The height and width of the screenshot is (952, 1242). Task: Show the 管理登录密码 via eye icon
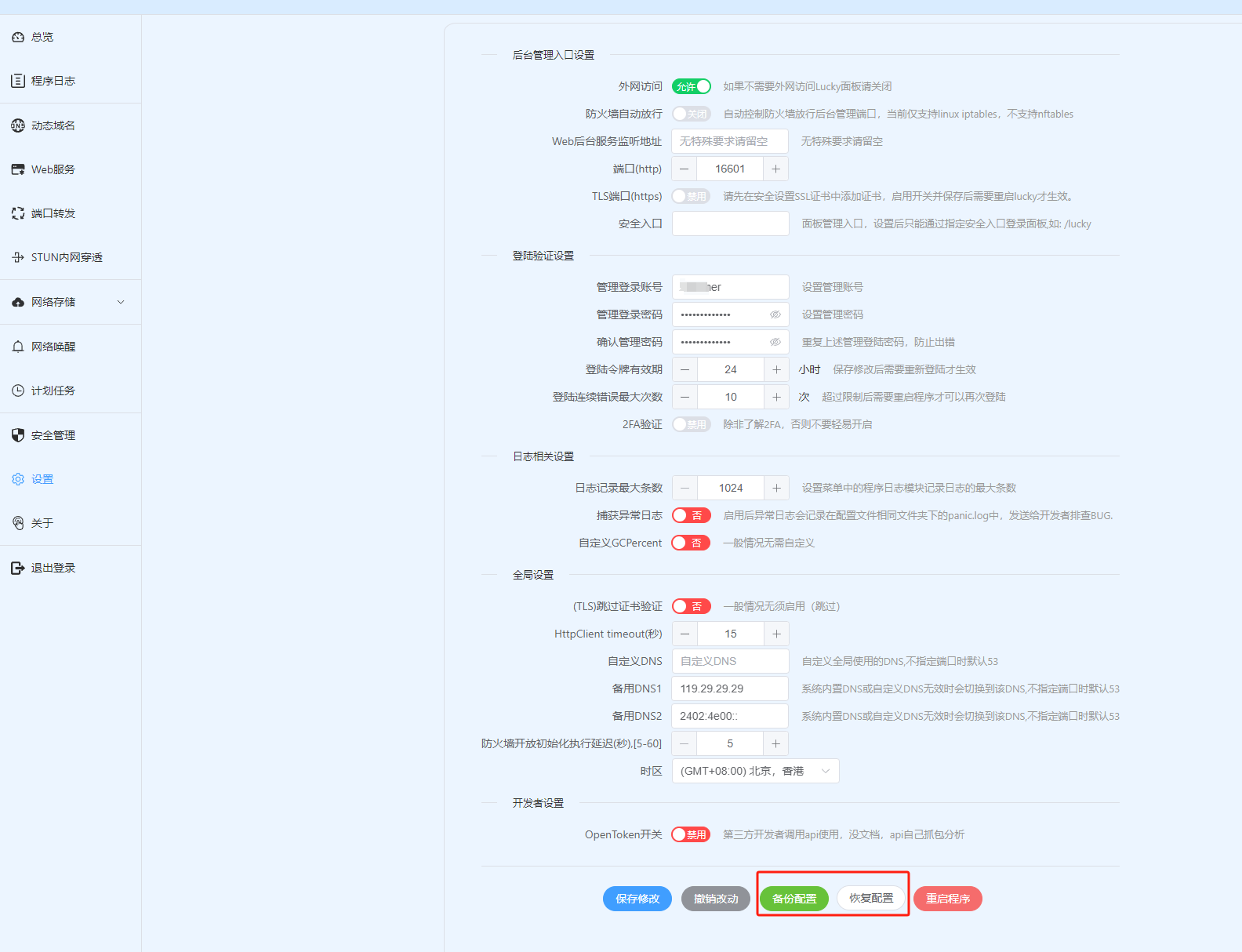pyautogui.click(x=775, y=314)
